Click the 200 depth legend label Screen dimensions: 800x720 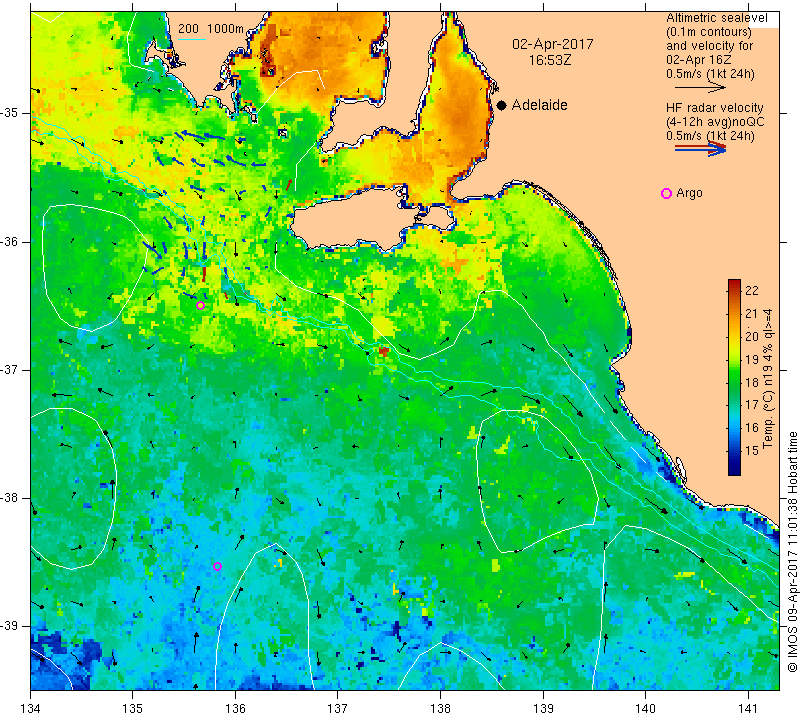click(x=188, y=29)
